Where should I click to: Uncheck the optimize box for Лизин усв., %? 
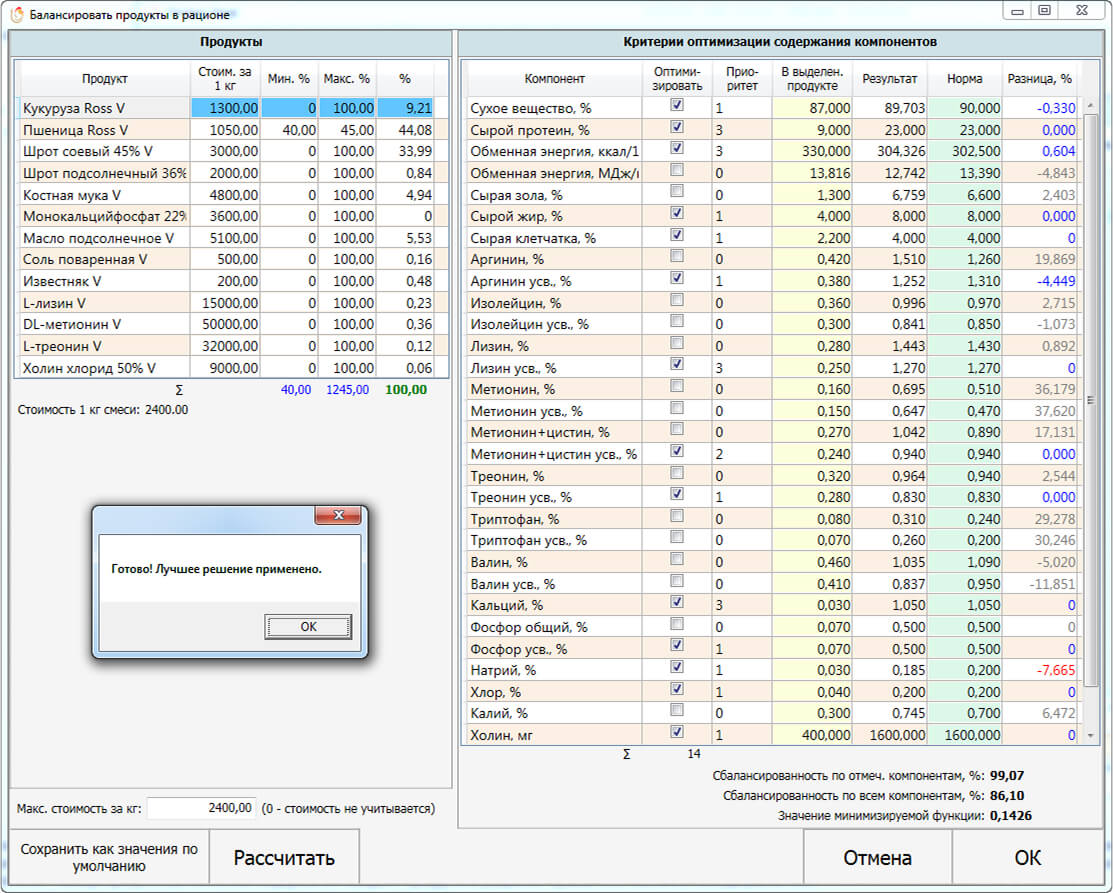677,364
